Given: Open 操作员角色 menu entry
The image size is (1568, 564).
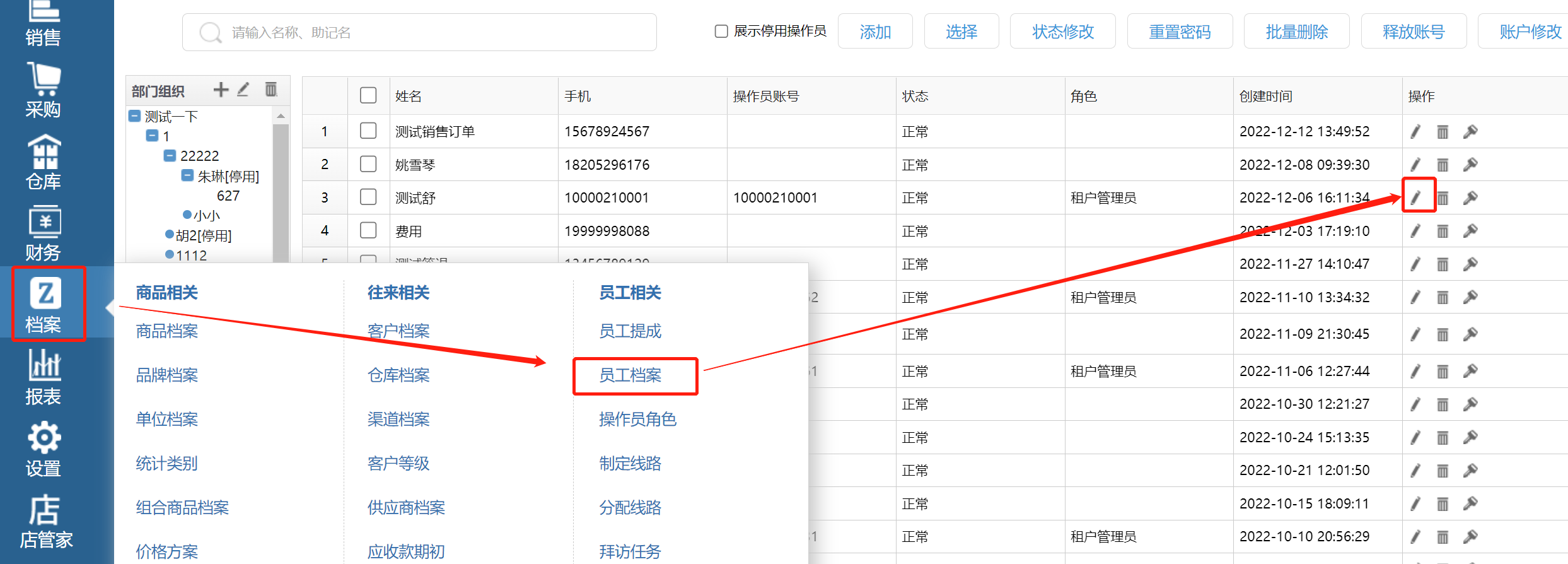Looking at the screenshot, I should click(638, 420).
